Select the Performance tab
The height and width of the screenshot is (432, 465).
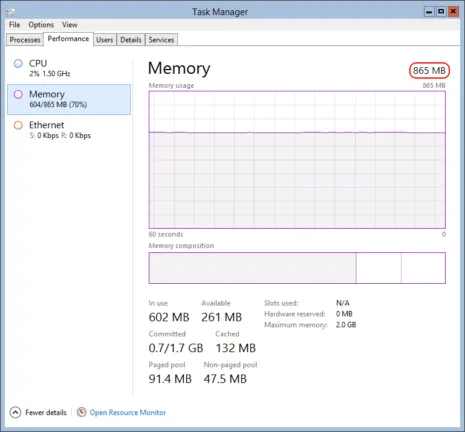pyautogui.click(x=68, y=39)
